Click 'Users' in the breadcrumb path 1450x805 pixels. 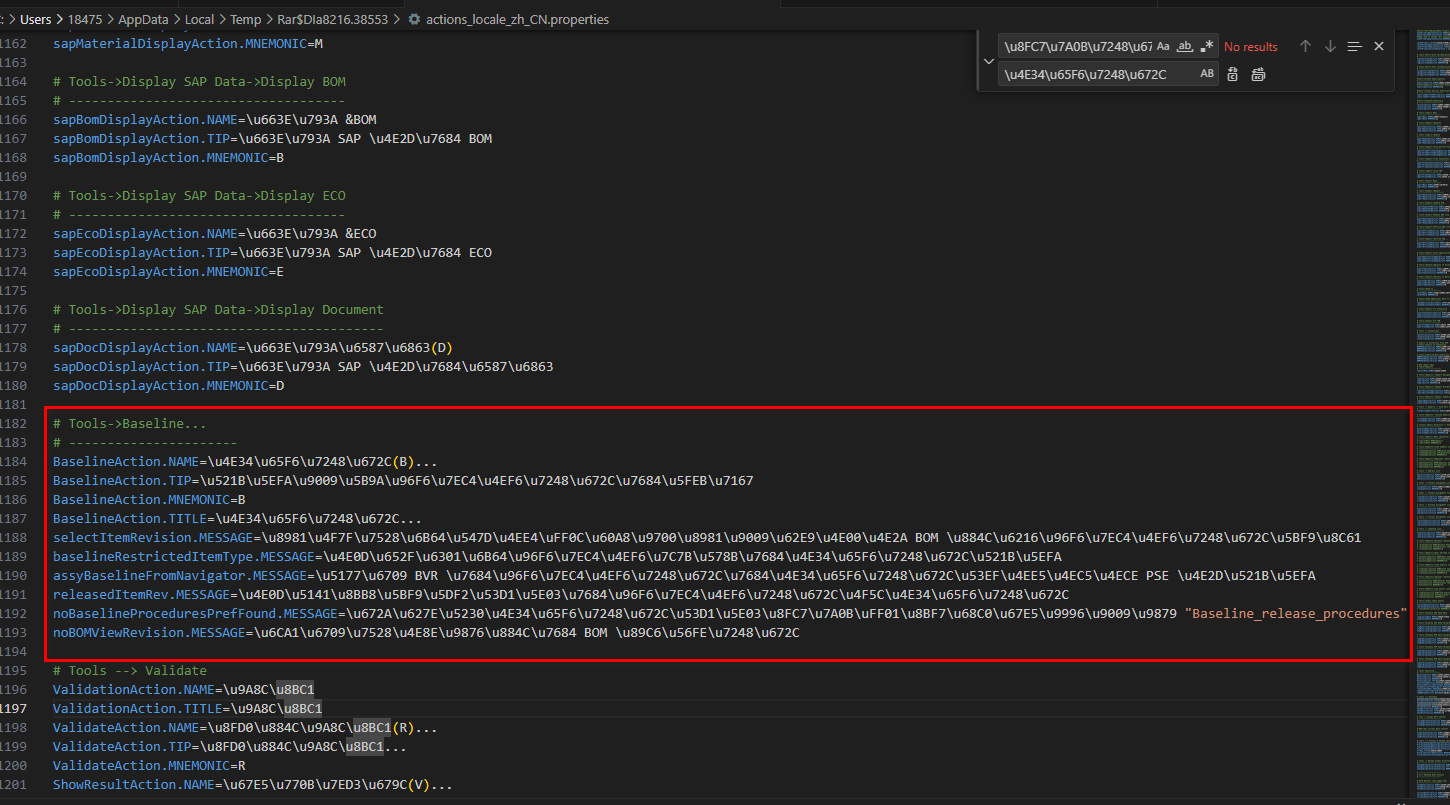[36, 19]
